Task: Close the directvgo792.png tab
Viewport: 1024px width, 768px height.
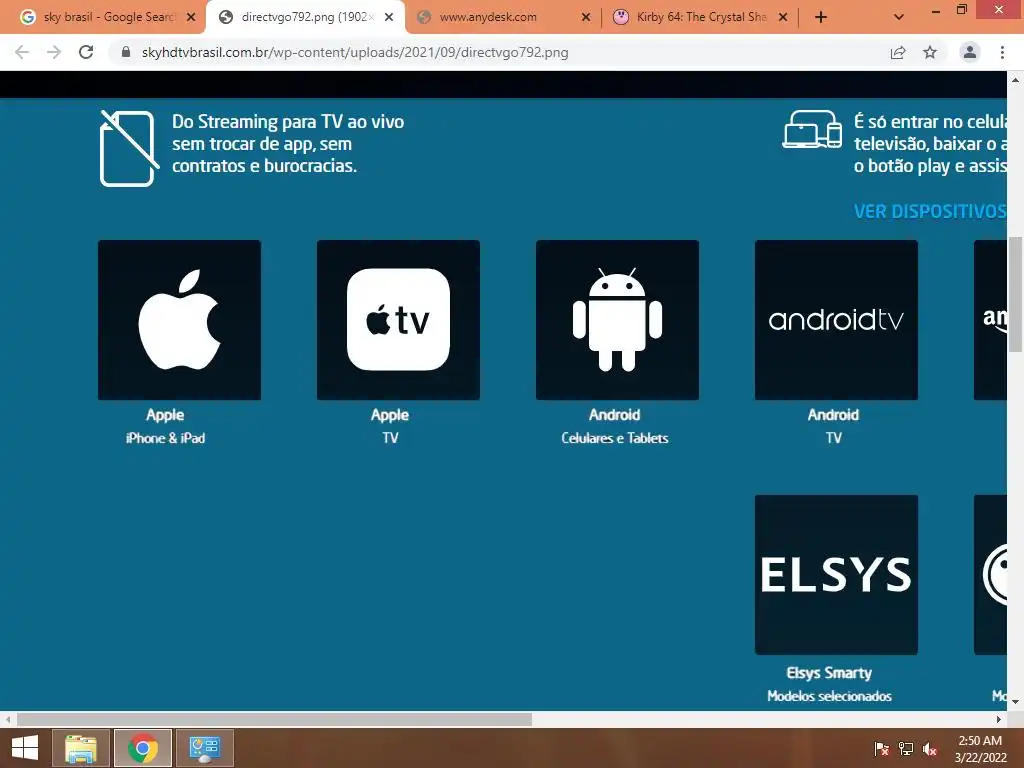Action: pos(389,17)
